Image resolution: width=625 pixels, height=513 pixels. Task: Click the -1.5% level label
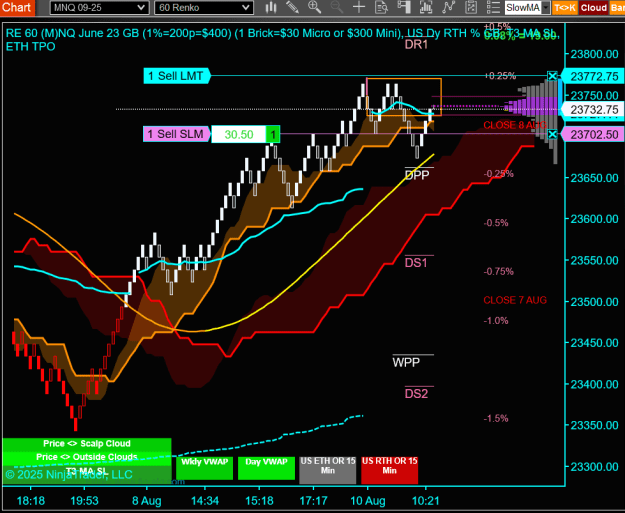(496, 418)
